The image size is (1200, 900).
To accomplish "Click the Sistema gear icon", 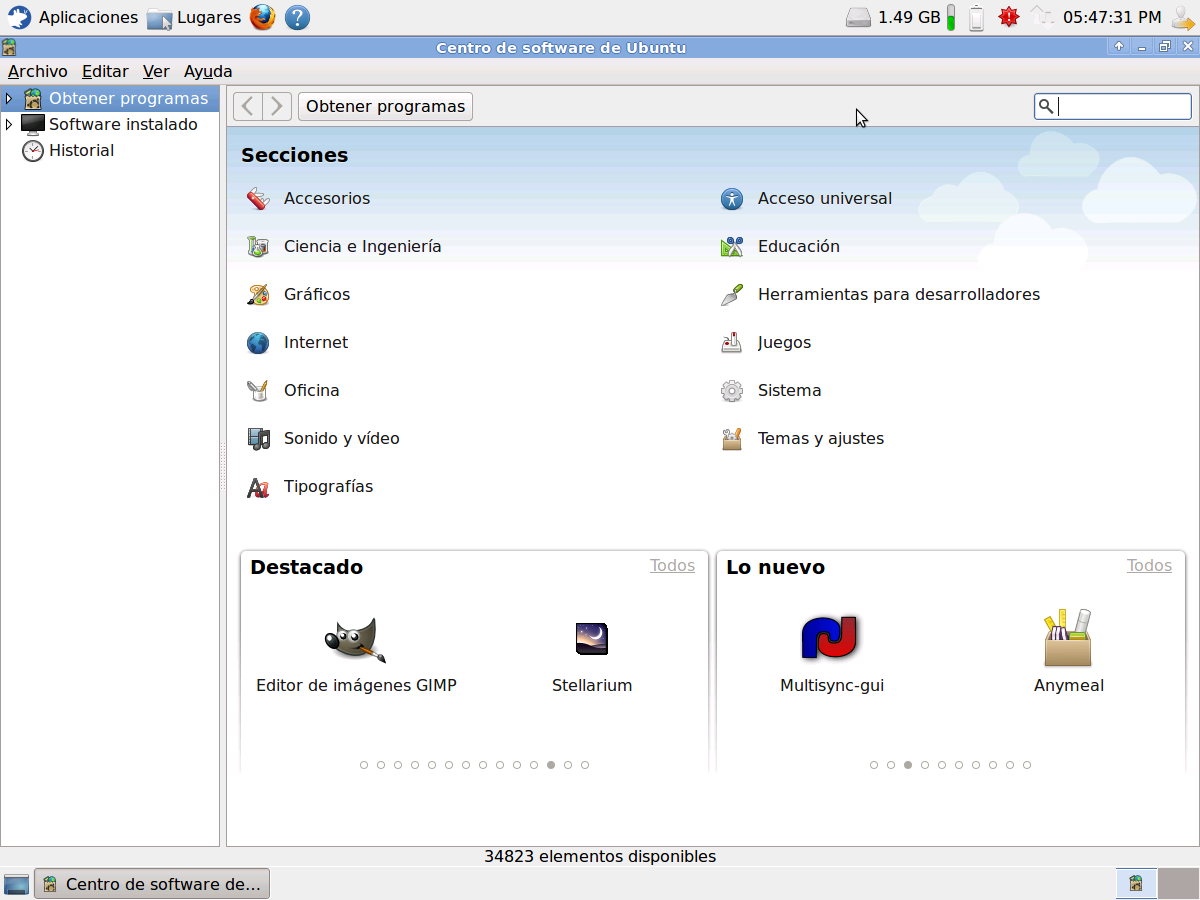I will 732,391.
